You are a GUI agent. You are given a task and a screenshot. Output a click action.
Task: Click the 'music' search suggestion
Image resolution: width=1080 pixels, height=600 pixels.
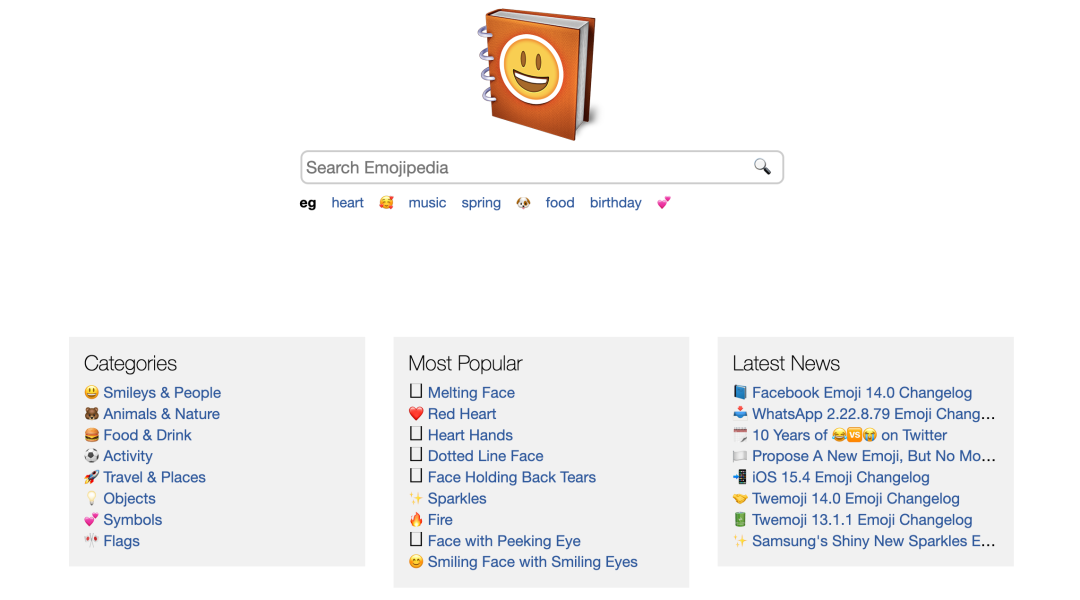click(x=427, y=203)
